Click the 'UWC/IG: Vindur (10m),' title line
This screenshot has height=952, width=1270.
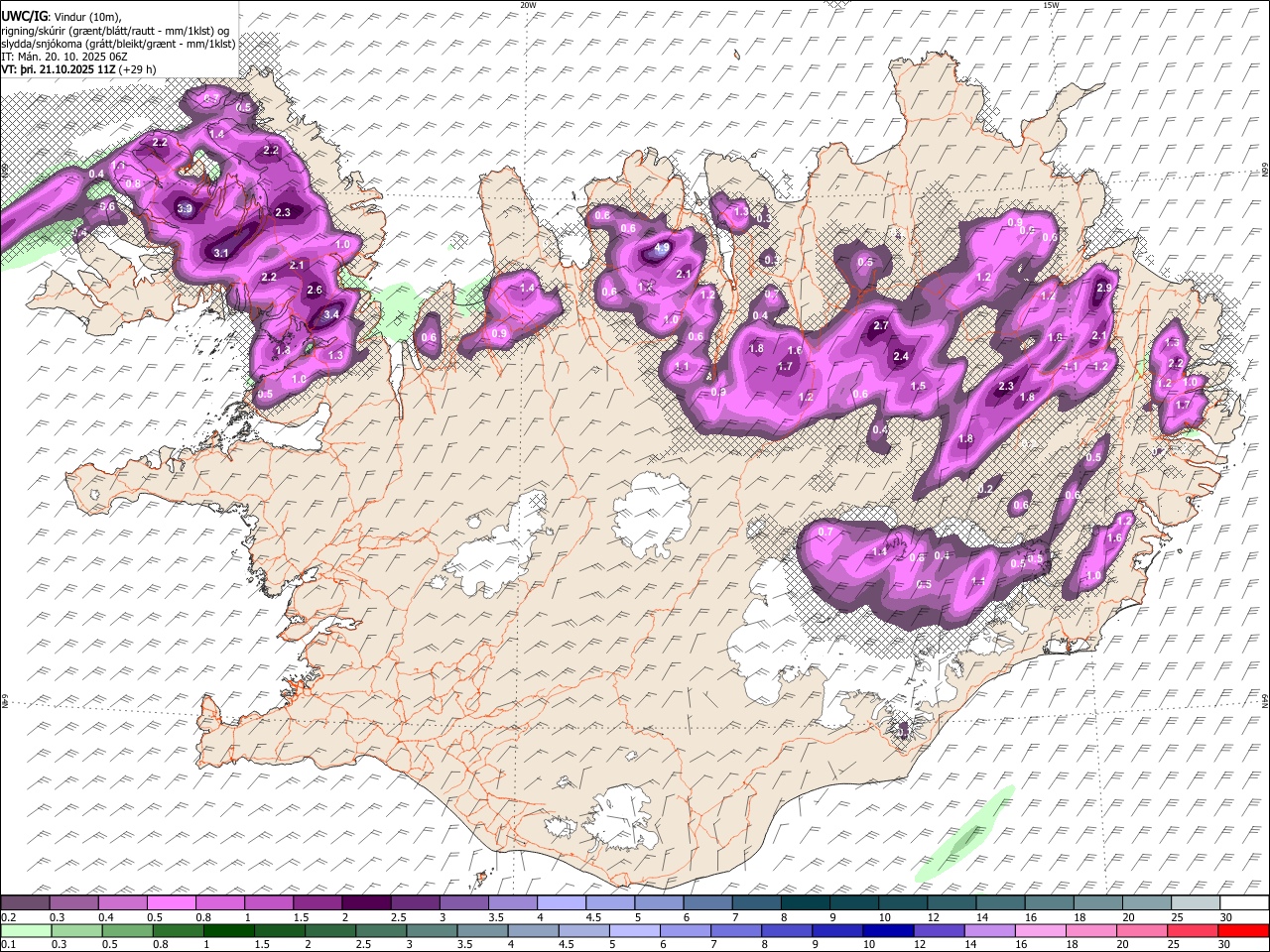[61, 16]
